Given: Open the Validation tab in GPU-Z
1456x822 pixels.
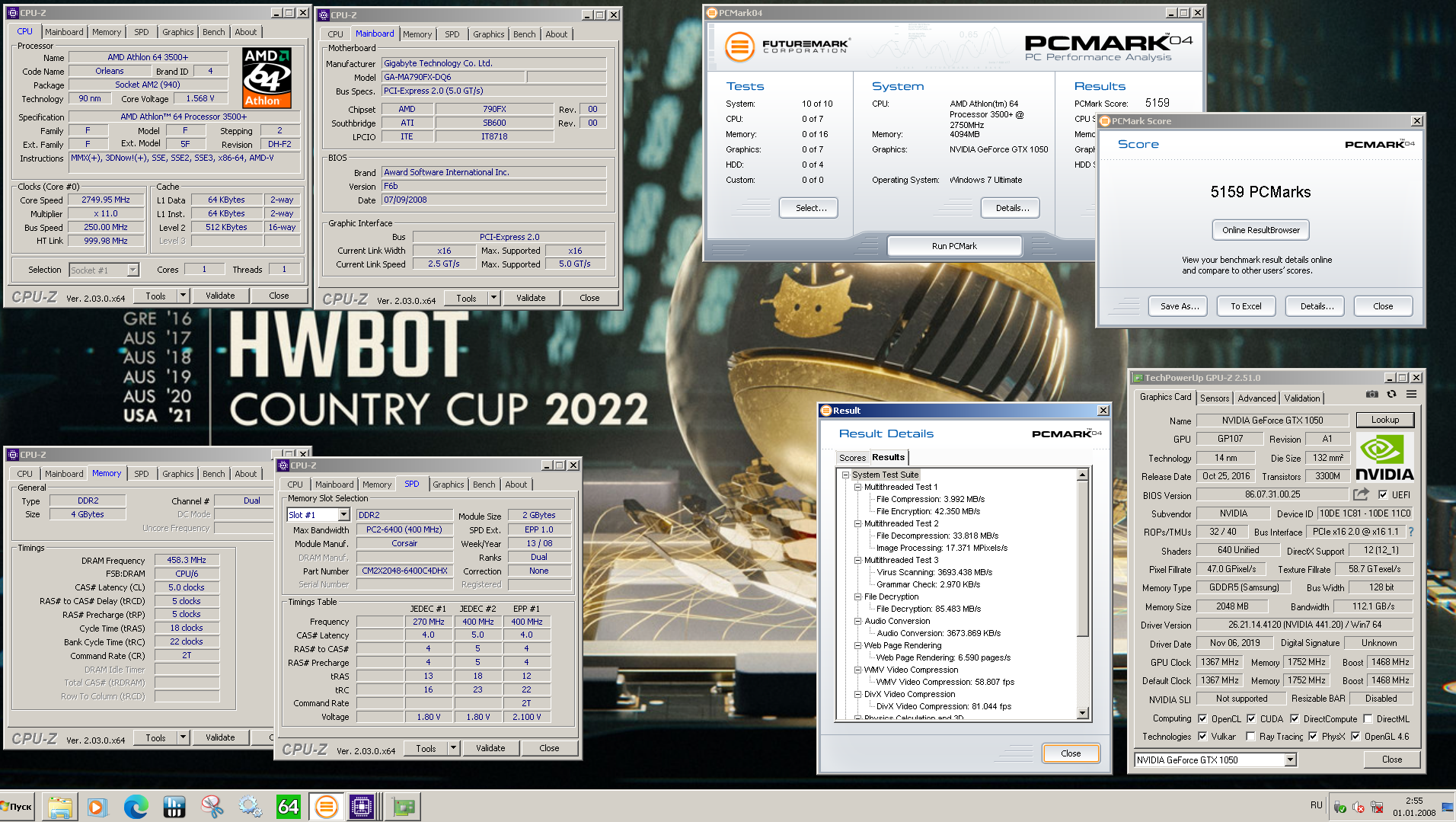Looking at the screenshot, I should [1302, 398].
